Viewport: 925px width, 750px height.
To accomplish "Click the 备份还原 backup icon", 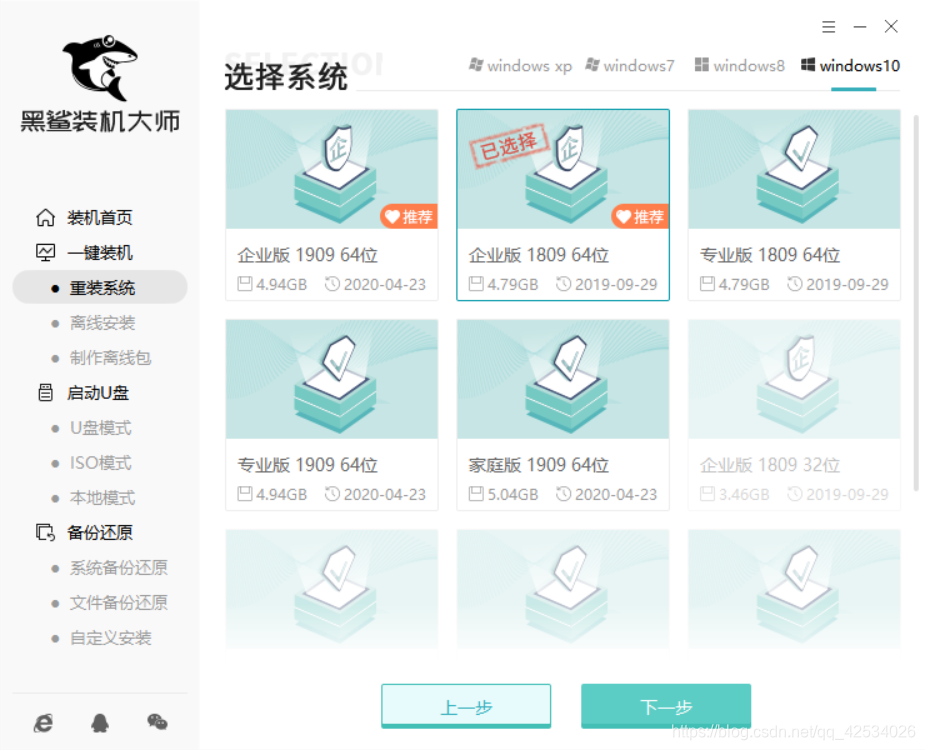I will tap(45, 532).
